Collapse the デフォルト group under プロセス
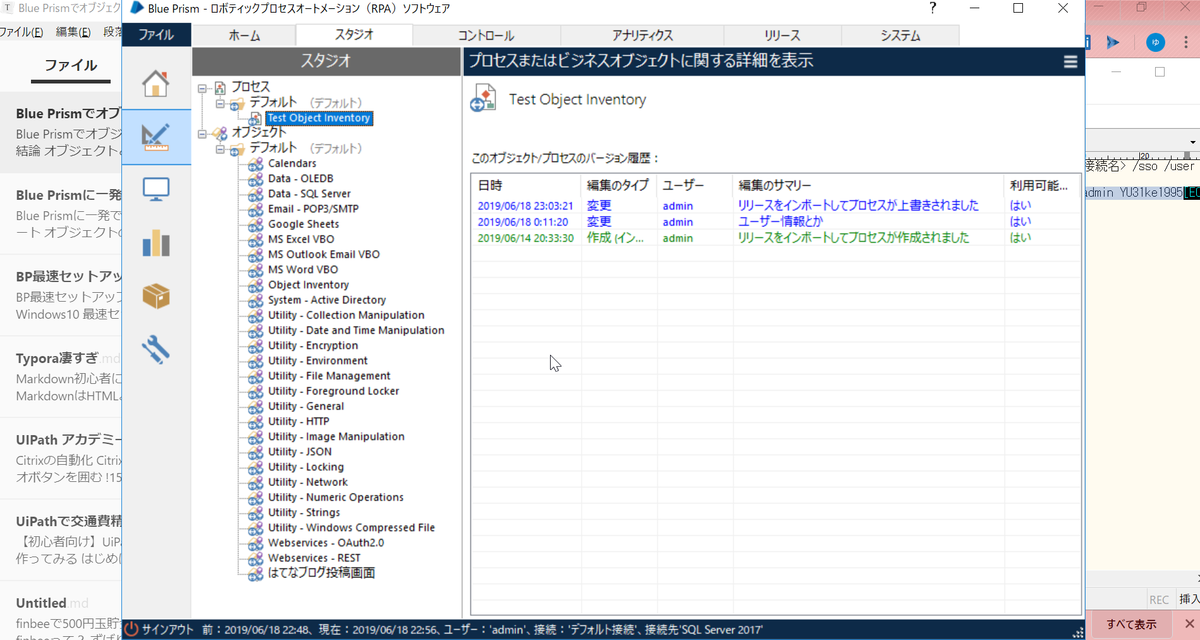Image resolution: width=1200 pixels, height=640 pixels. pyautogui.click(x=220, y=103)
